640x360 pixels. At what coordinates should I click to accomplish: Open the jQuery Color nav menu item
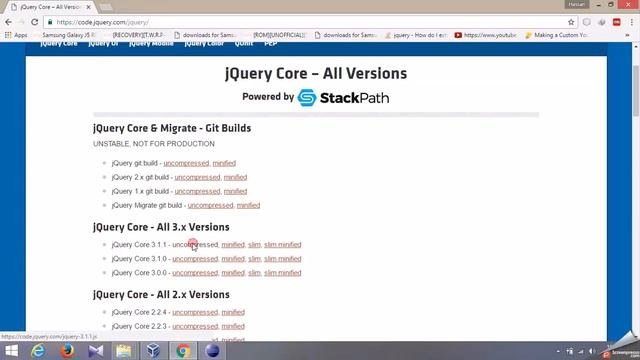pyautogui.click(x=204, y=43)
